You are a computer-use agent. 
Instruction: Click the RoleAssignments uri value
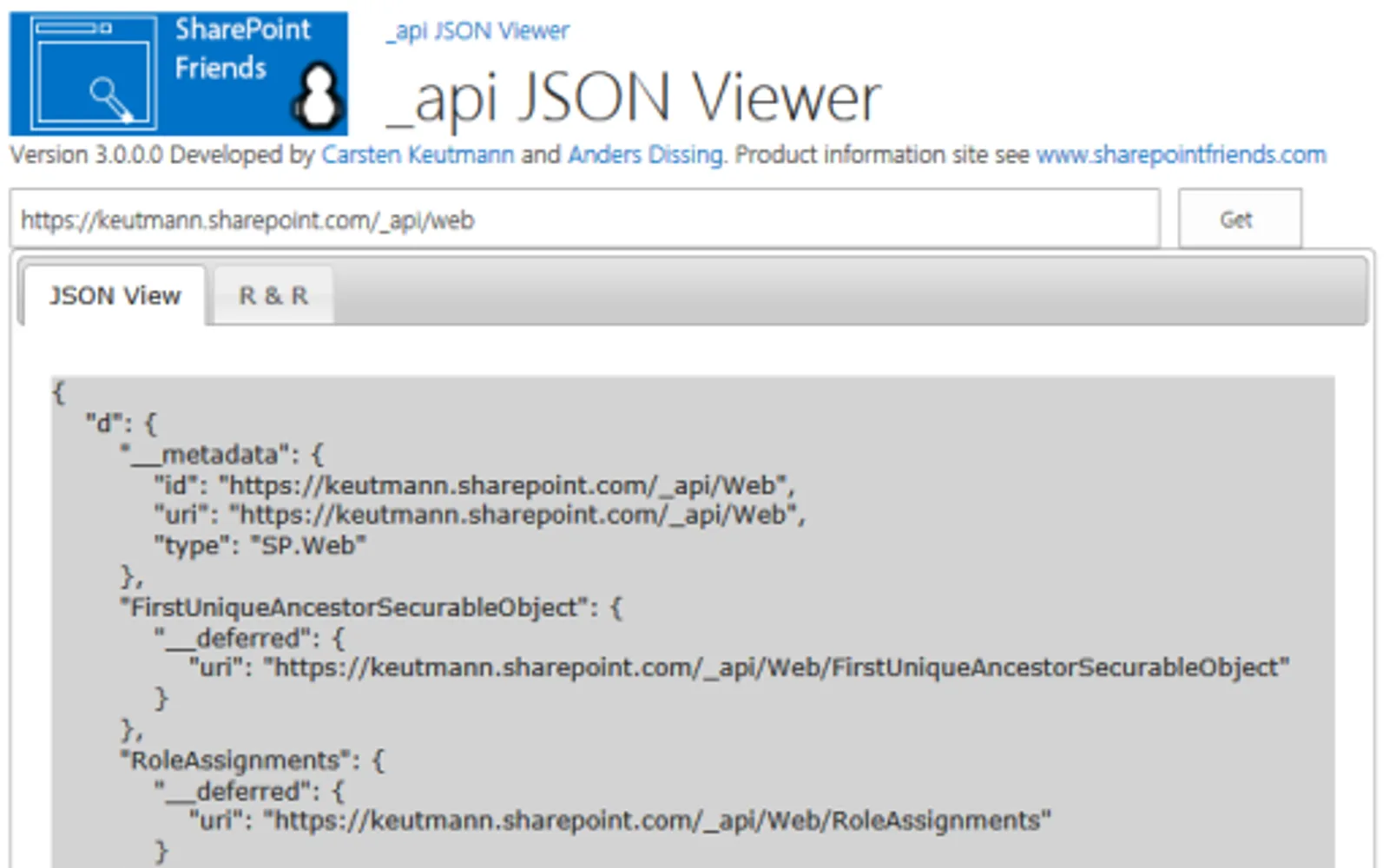[x=657, y=821]
